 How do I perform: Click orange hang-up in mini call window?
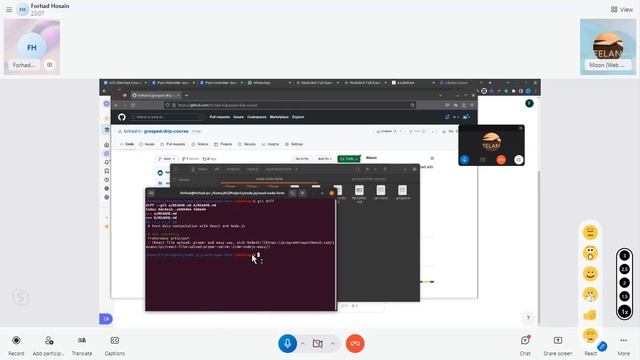coord(501,160)
